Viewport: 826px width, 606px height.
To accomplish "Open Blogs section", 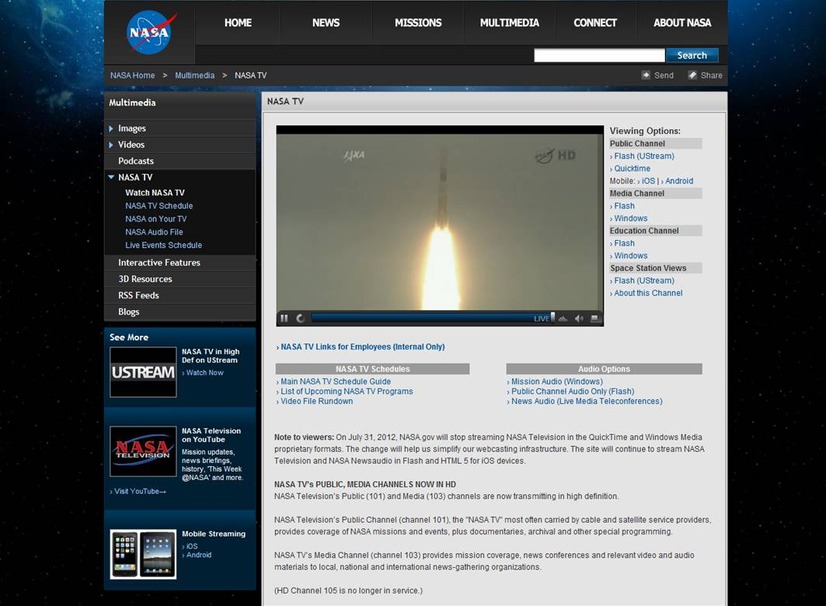I will (129, 311).
